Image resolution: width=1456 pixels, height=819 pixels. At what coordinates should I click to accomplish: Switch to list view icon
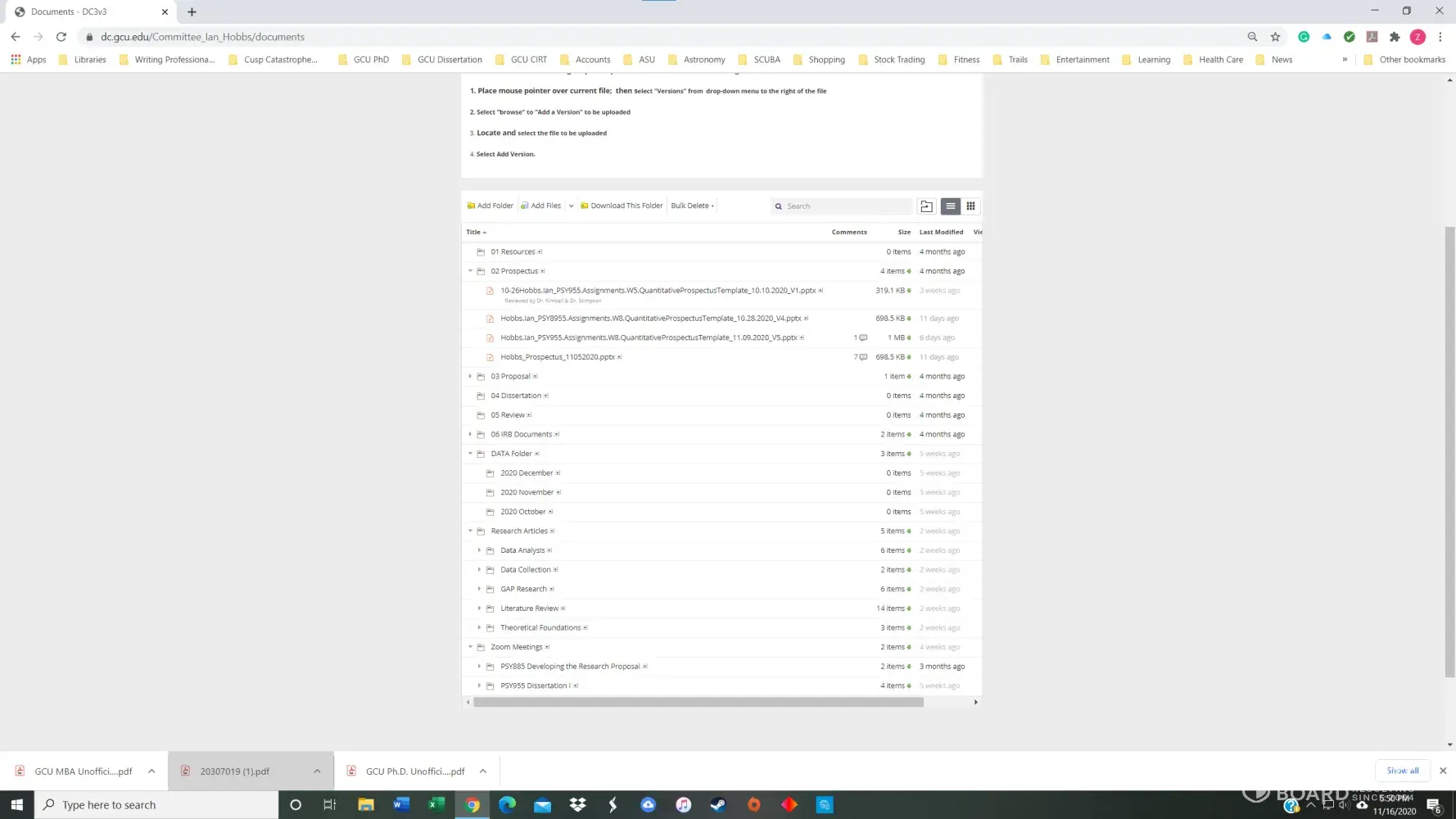click(950, 206)
